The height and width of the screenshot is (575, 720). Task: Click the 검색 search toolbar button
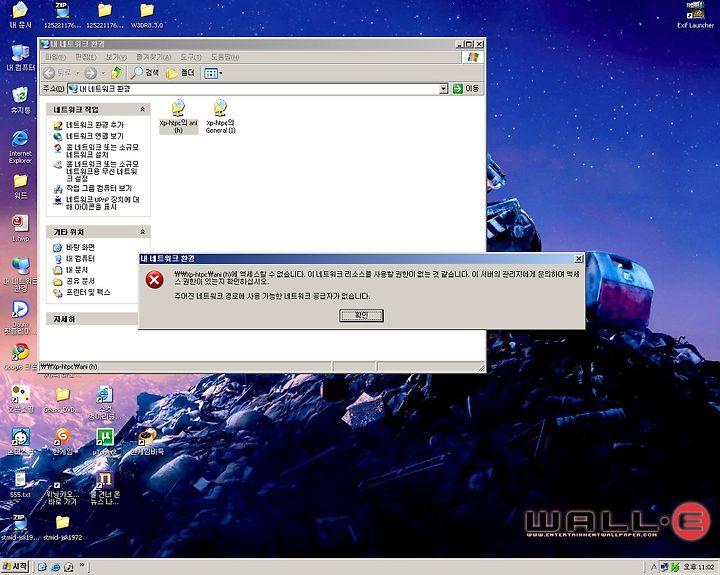(x=145, y=73)
